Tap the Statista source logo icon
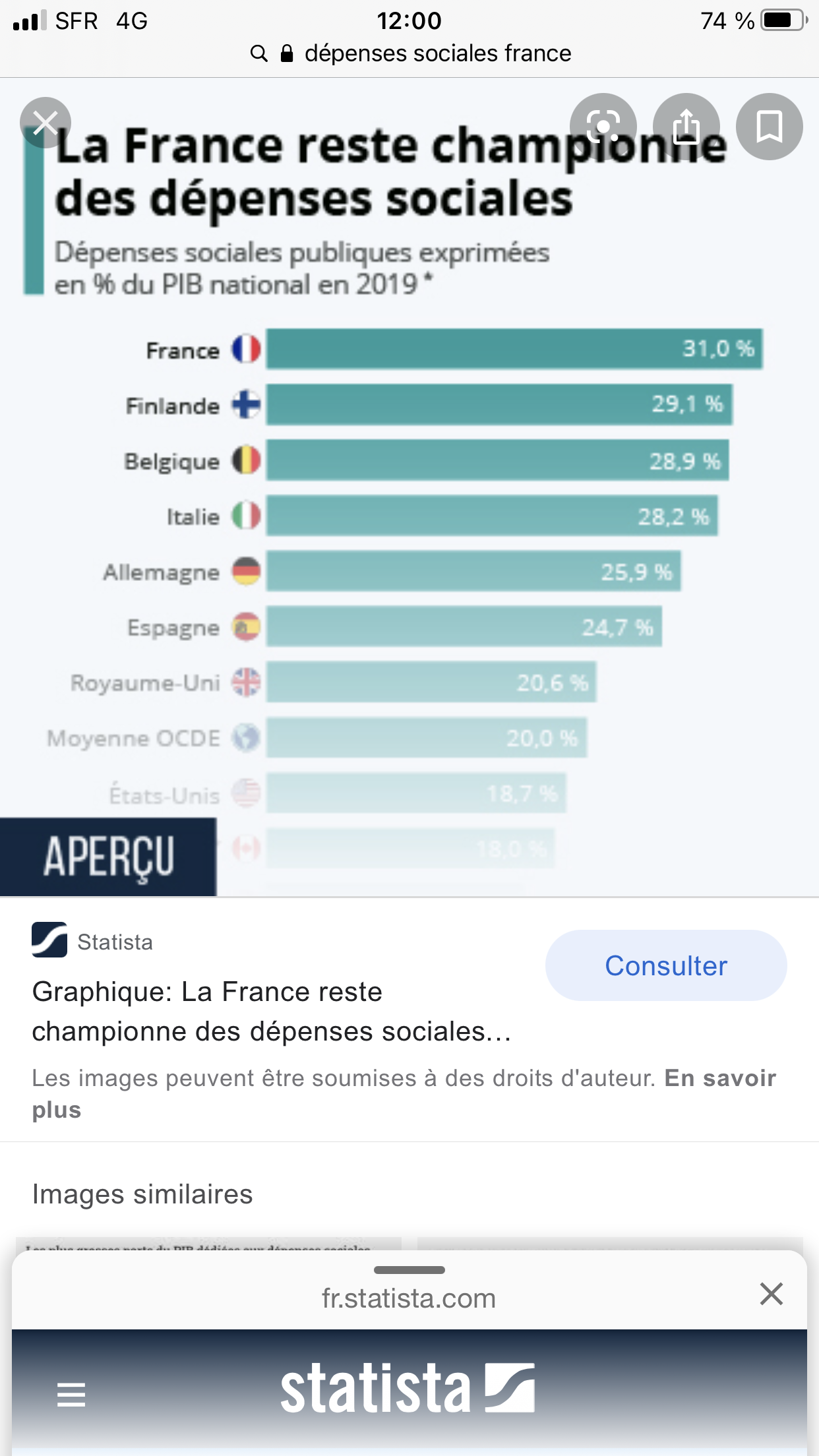 tap(49, 940)
